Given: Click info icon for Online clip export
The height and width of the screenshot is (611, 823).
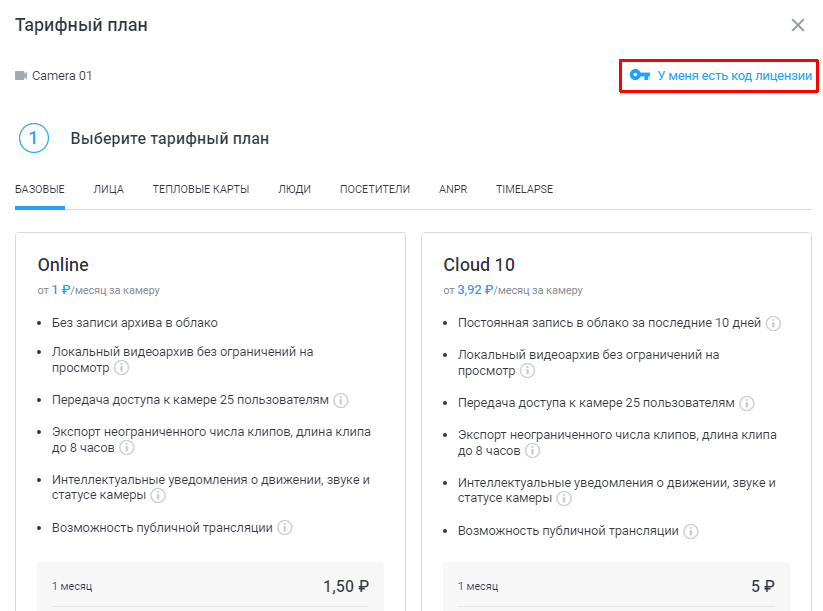Looking at the screenshot, I should (x=127, y=449).
